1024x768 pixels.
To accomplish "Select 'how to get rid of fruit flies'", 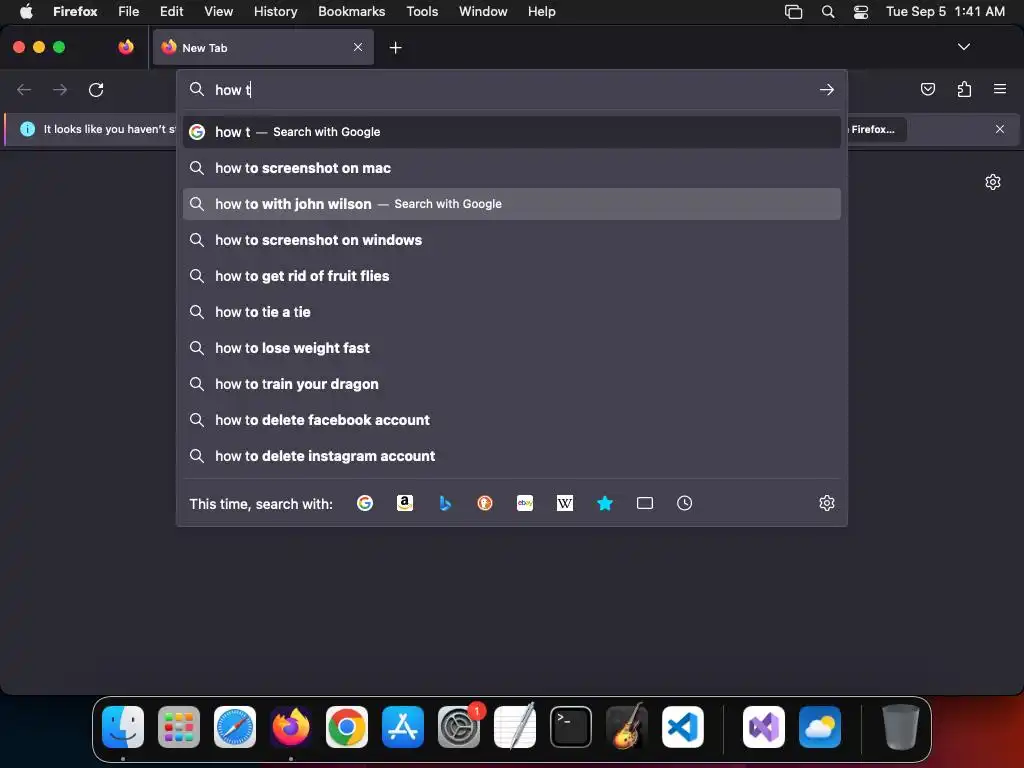I will [x=511, y=276].
